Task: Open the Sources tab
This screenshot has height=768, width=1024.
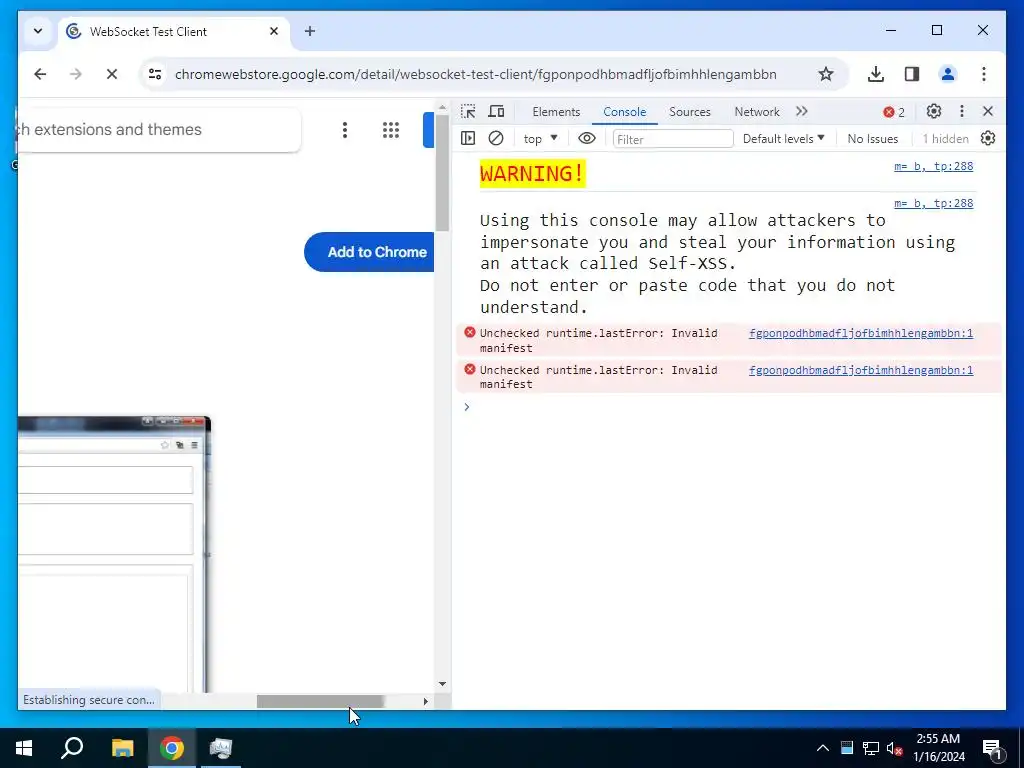Action: click(690, 112)
